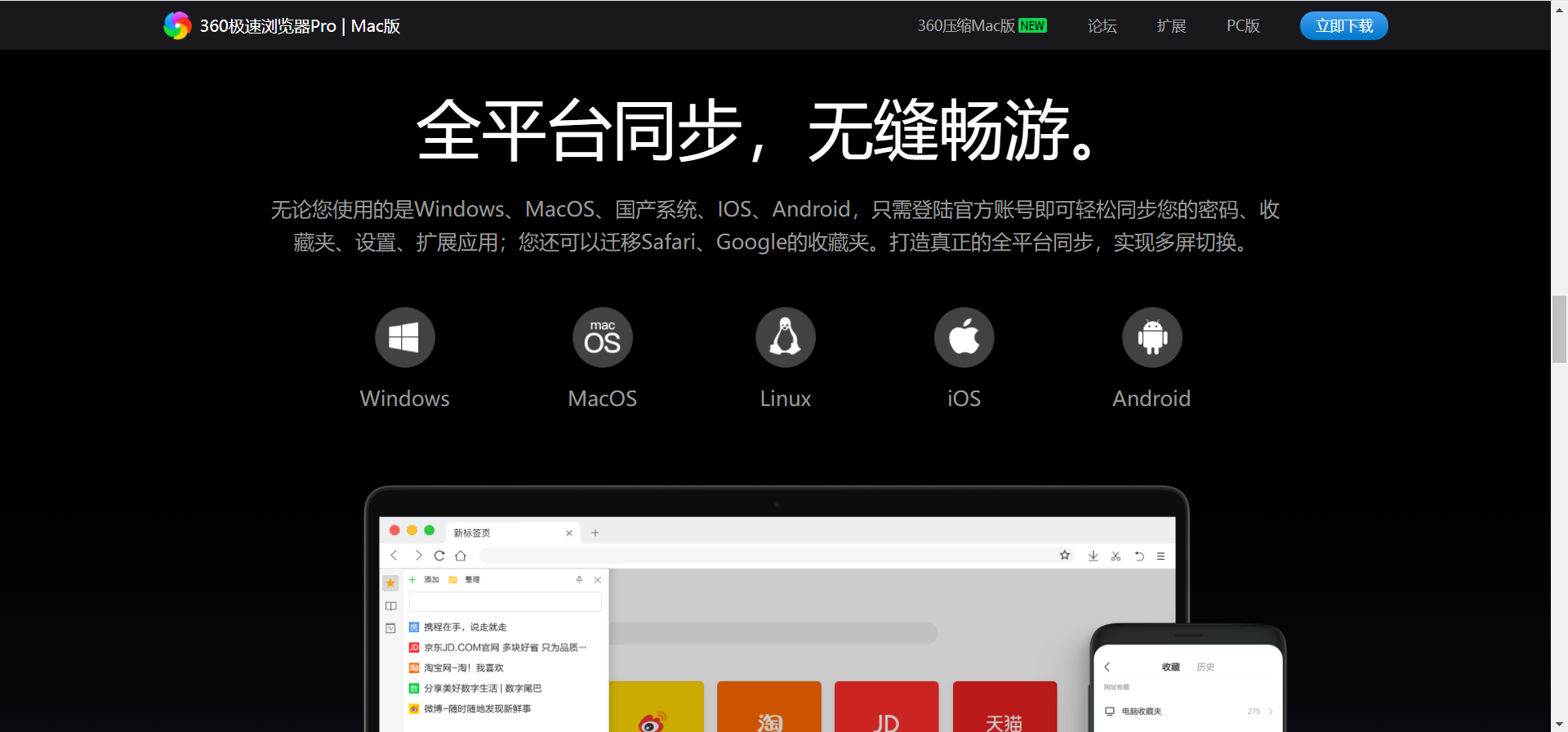Screen dimensions: 1568x732
Task: Click the 整理 organize folder button
Action: 465,579
